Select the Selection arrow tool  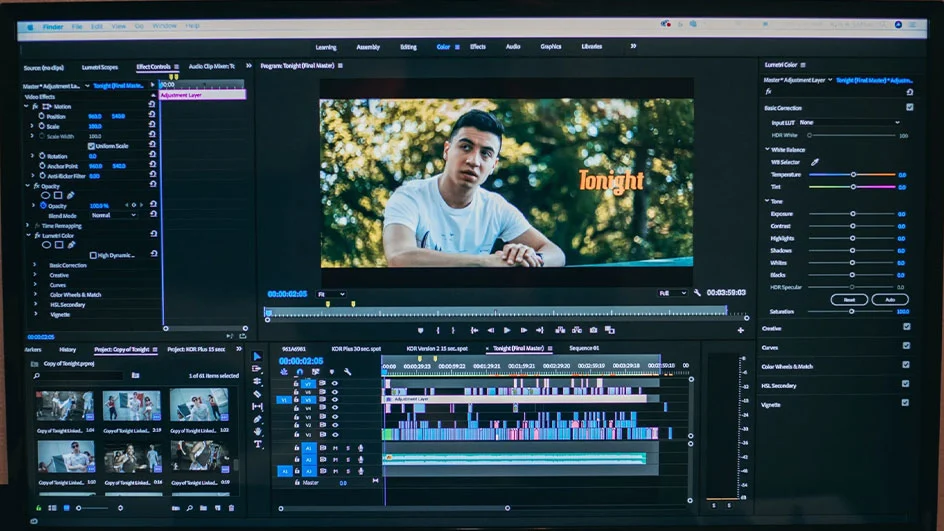click(257, 356)
